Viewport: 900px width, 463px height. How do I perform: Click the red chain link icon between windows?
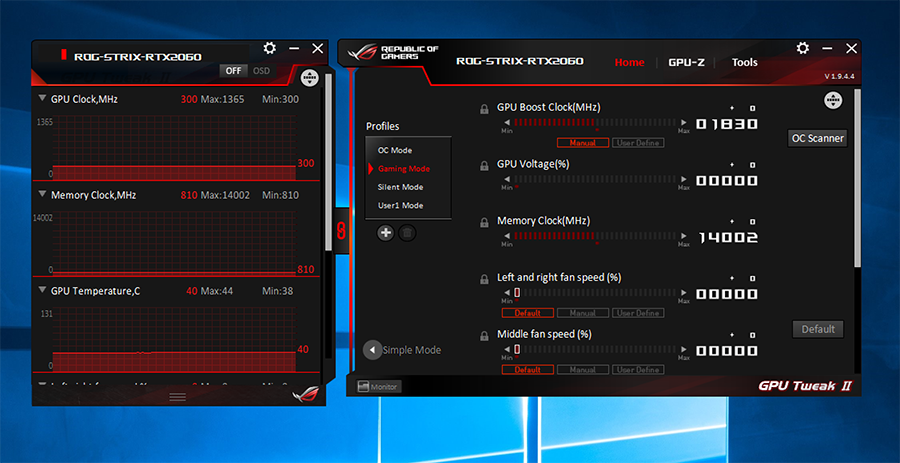click(x=340, y=230)
